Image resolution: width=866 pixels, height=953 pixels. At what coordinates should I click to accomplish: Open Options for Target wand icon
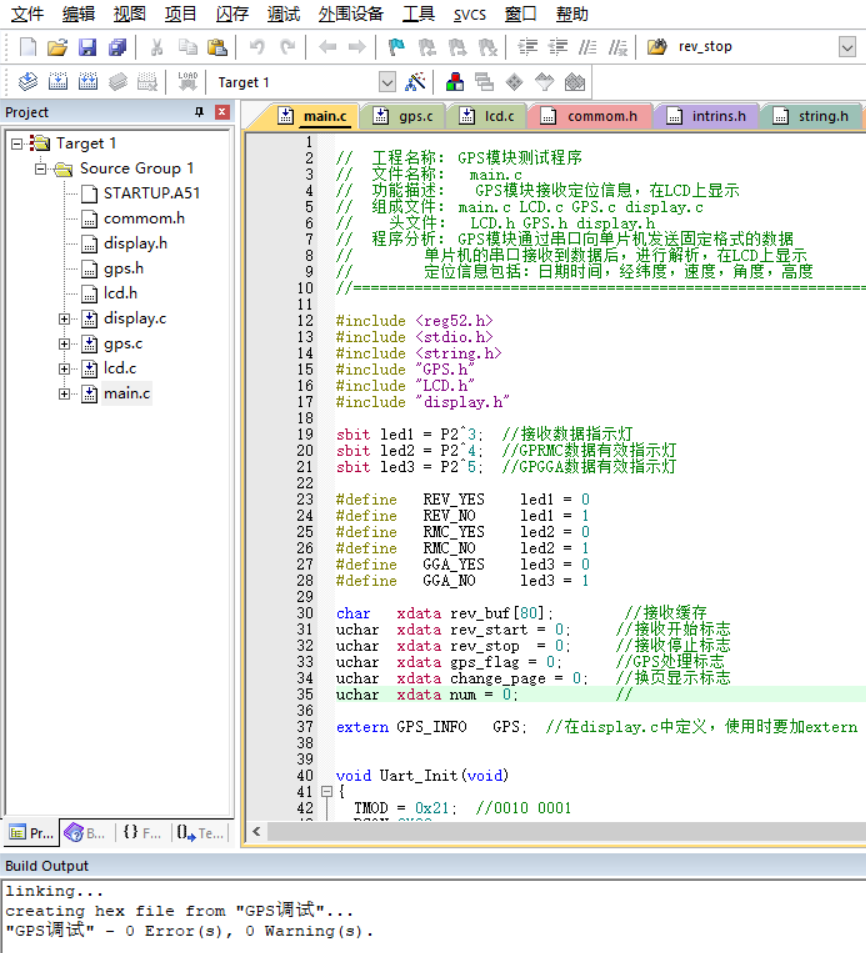[x=416, y=81]
